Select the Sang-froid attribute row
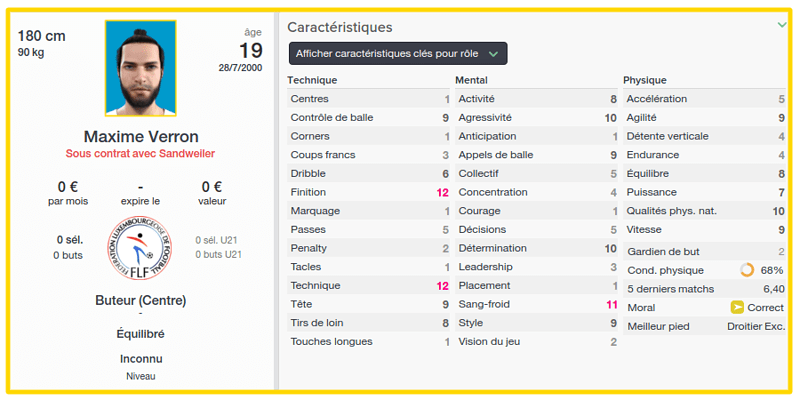The height and width of the screenshot is (400, 800). [x=536, y=305]
